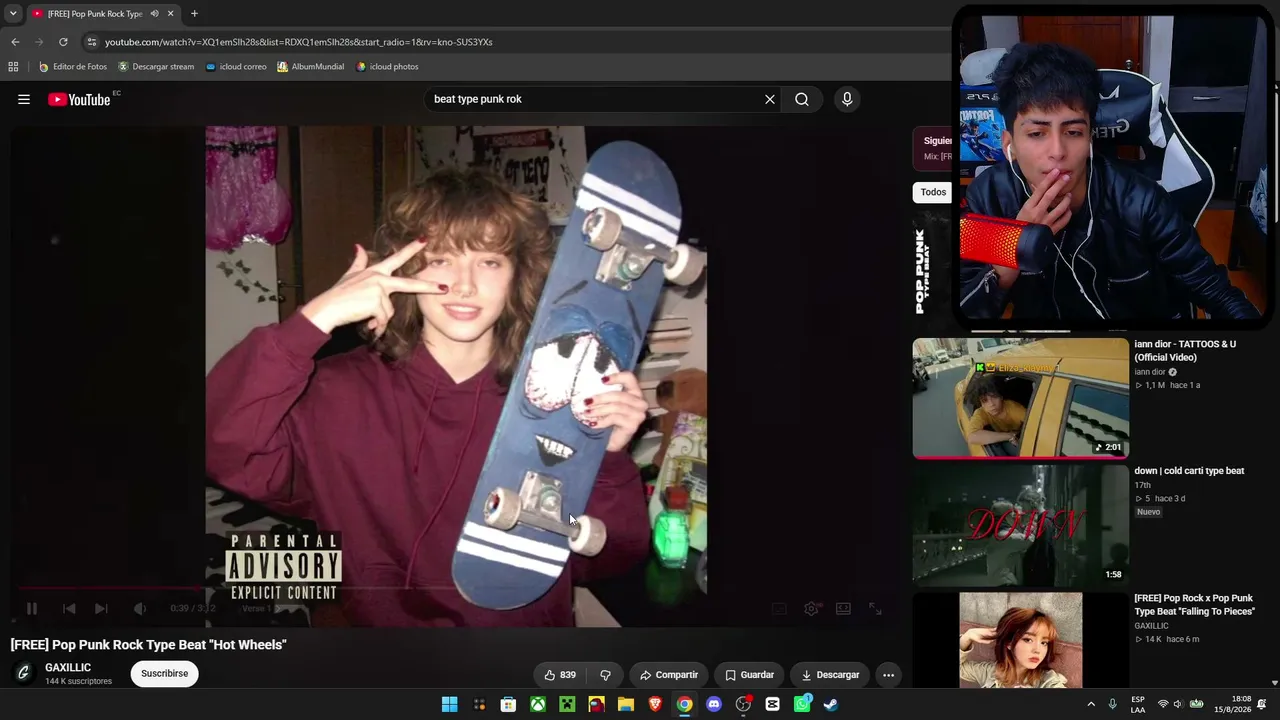Image resolution: width=1280 pixels, height=720 pixels.
Task: Open the Xbox app on the taskbar
Action: (x=538, y=704)
